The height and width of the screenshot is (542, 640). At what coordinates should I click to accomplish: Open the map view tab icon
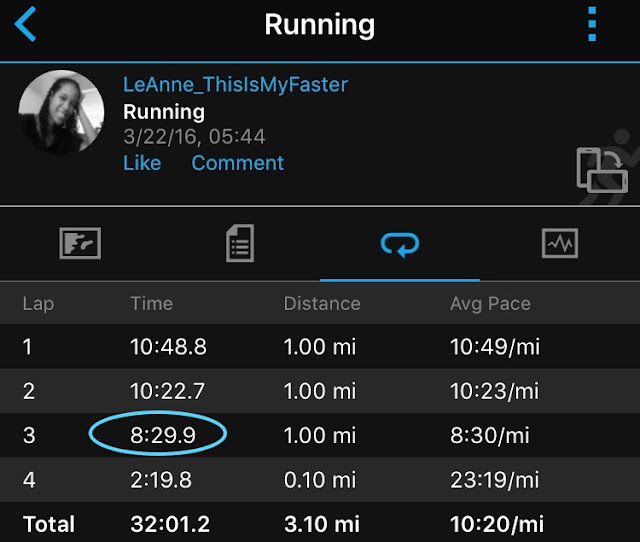tap(80, 243)
